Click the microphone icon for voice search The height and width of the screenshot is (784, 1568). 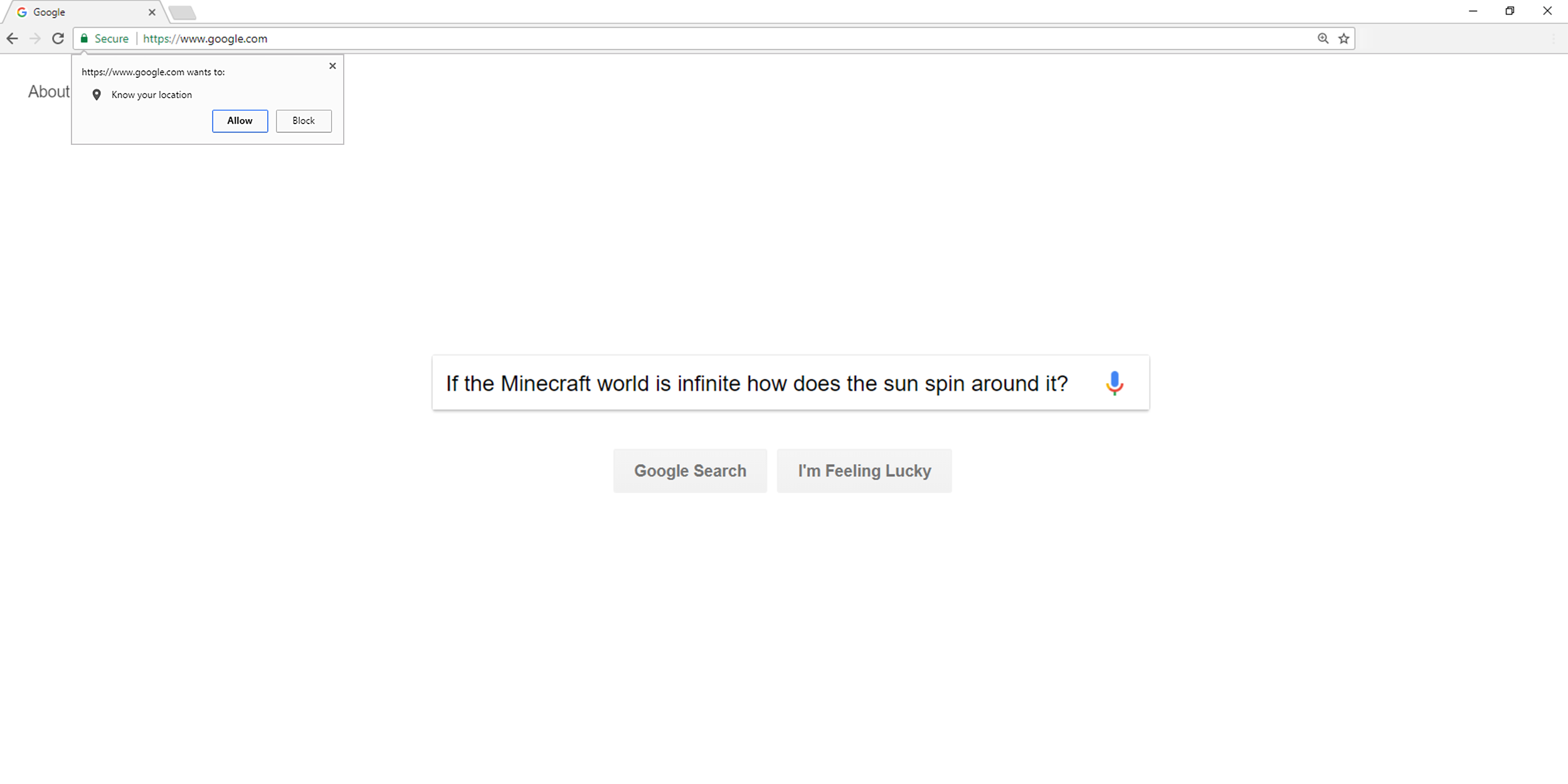click(1116, 383)
